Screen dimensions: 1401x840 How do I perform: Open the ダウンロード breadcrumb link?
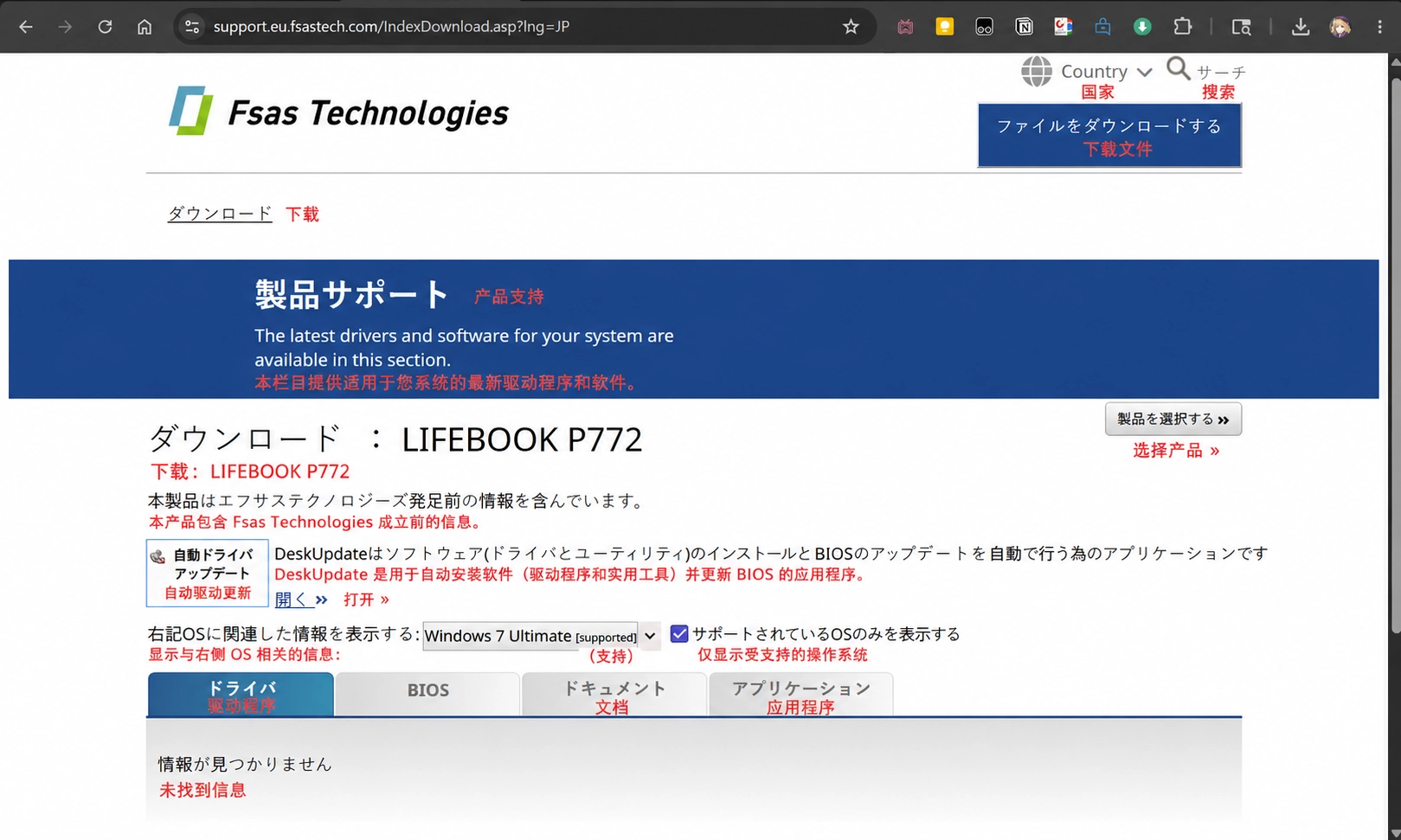[x=220, y=213]
